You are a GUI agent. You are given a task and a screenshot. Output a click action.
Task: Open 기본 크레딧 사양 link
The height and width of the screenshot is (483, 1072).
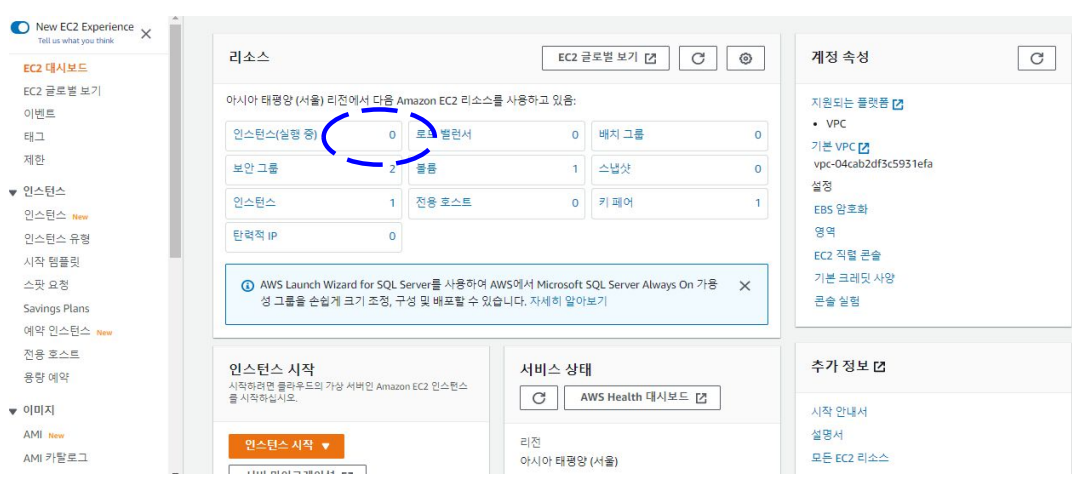coord(854,278)
